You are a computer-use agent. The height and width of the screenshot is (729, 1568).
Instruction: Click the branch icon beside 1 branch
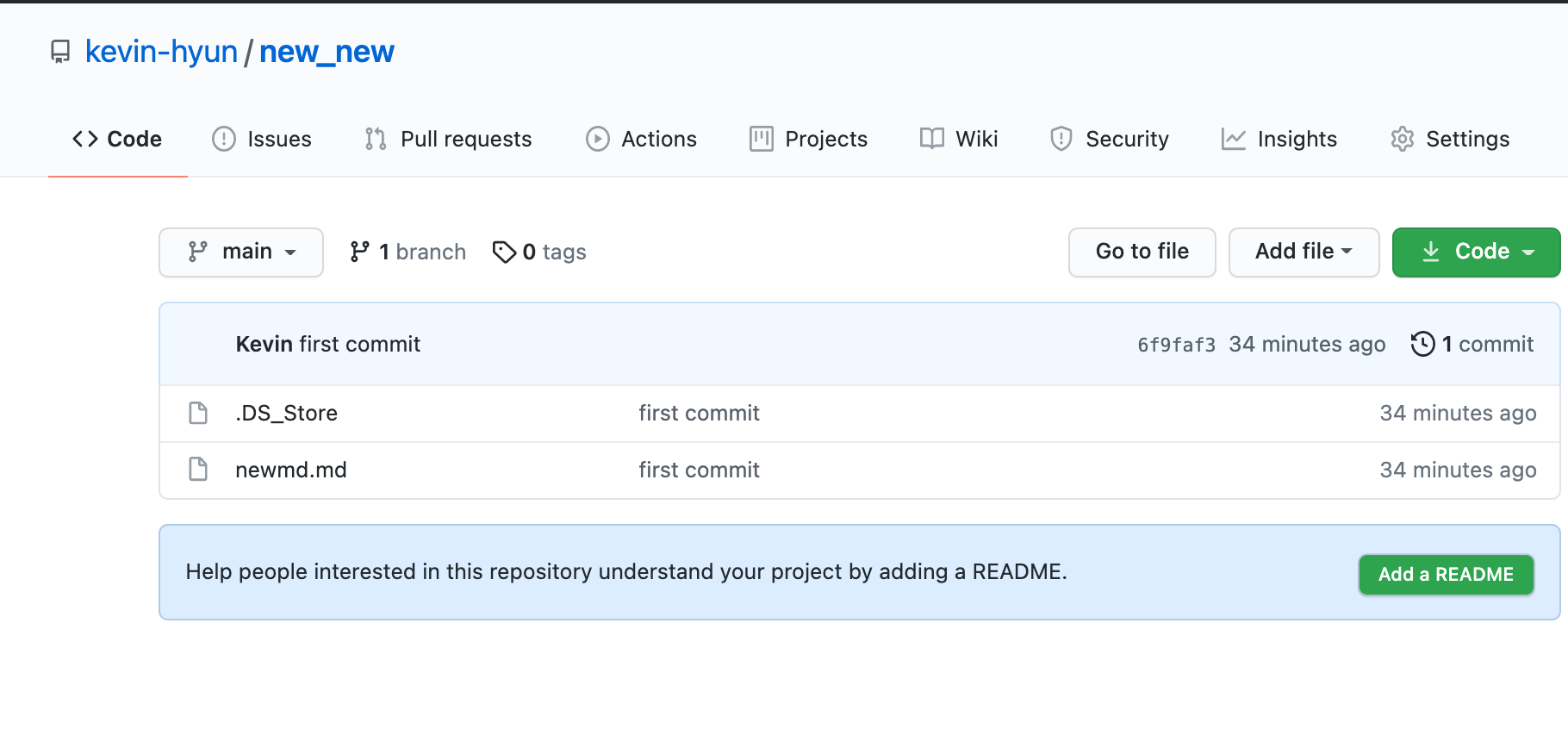(360, 252)
